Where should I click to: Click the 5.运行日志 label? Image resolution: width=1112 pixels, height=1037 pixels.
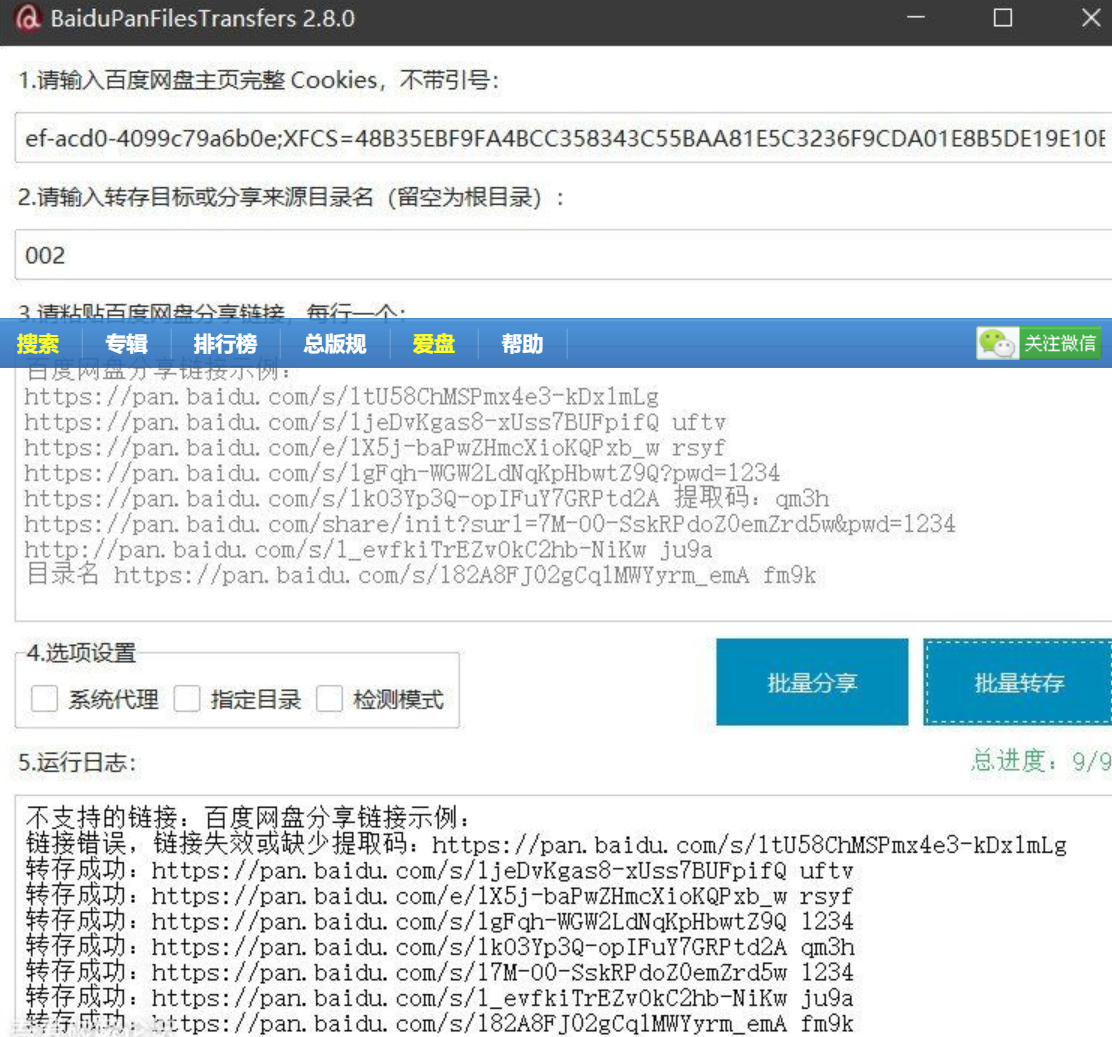(77, 762)
